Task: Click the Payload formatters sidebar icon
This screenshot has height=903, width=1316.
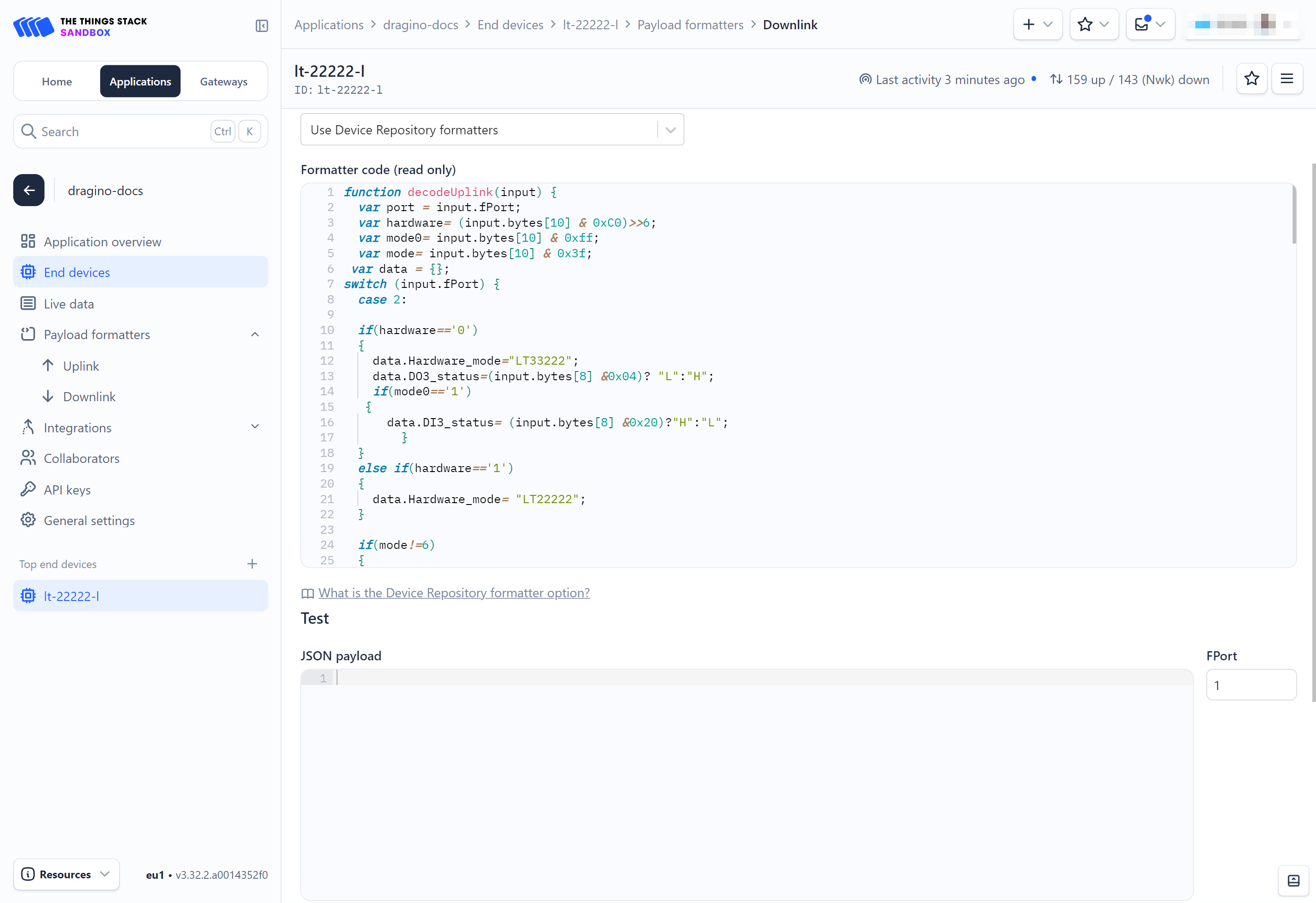Action: pos(27,334)
